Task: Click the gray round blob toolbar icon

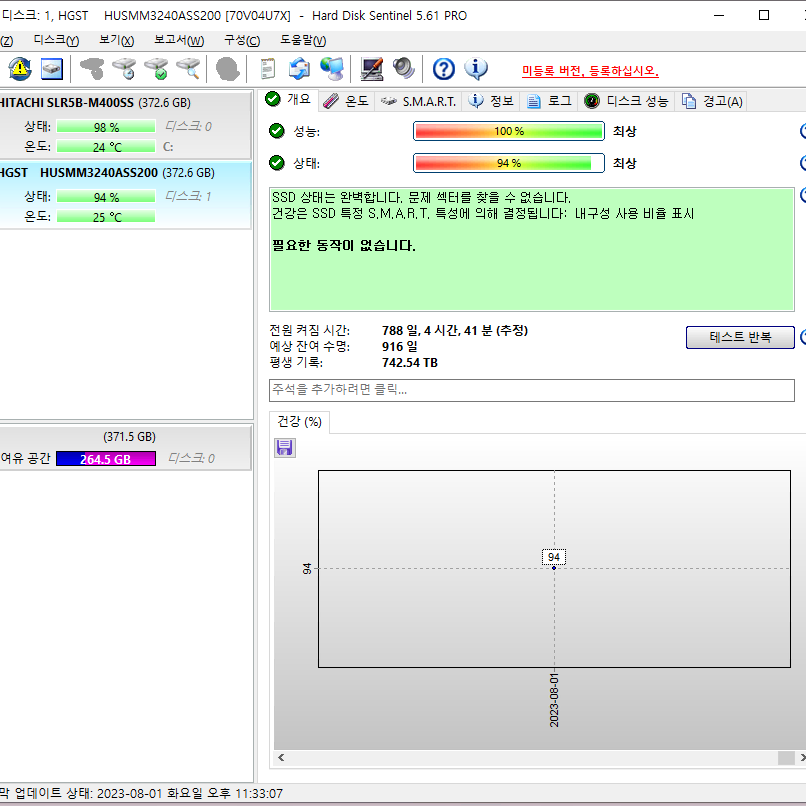Action: 227,69
